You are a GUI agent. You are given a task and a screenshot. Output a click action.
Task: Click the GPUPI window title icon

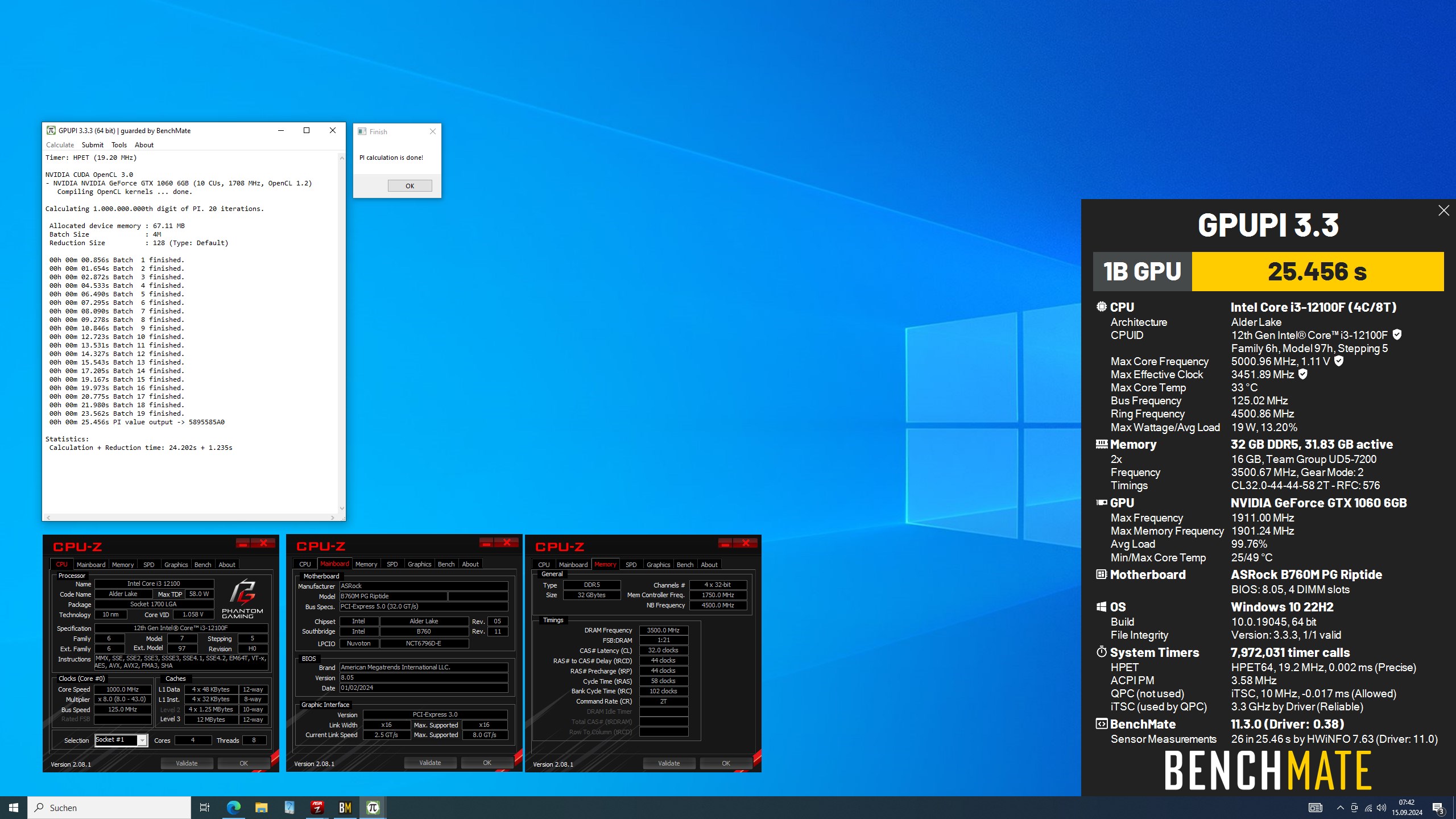click(51, 130)
